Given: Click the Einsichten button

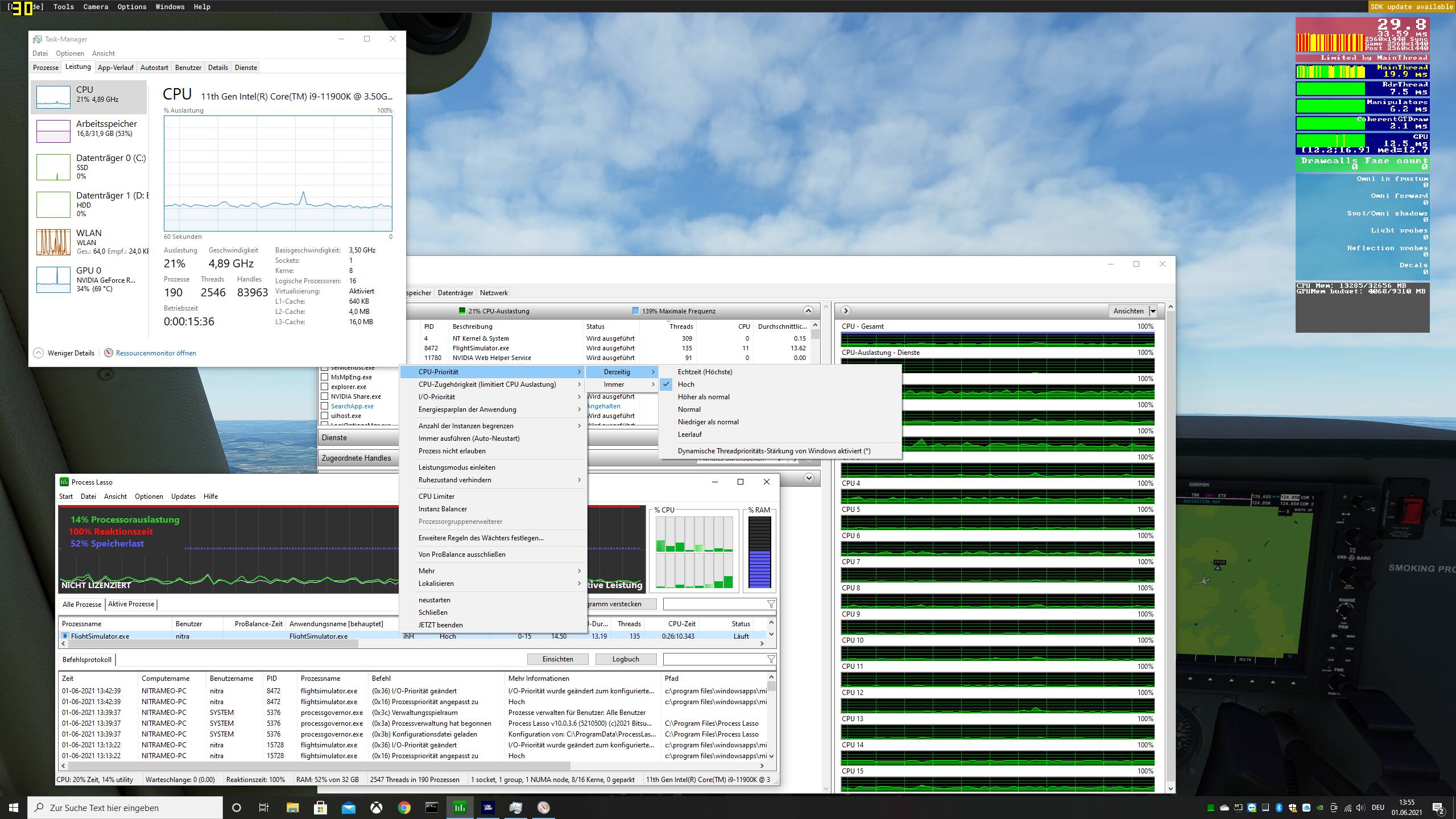Looking at the screenshot, I should 558,659.
